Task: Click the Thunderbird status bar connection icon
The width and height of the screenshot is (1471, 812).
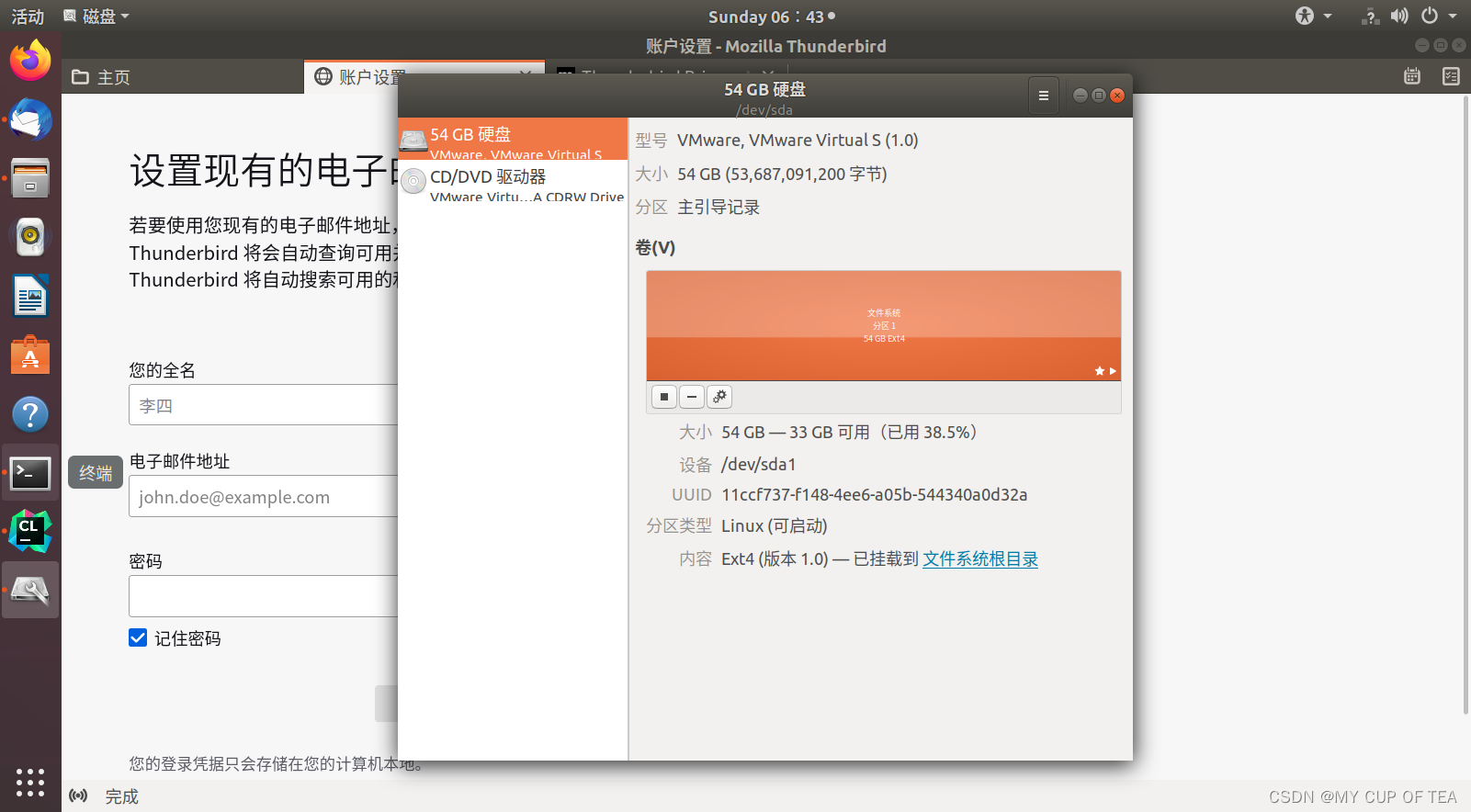Action: 79,795
